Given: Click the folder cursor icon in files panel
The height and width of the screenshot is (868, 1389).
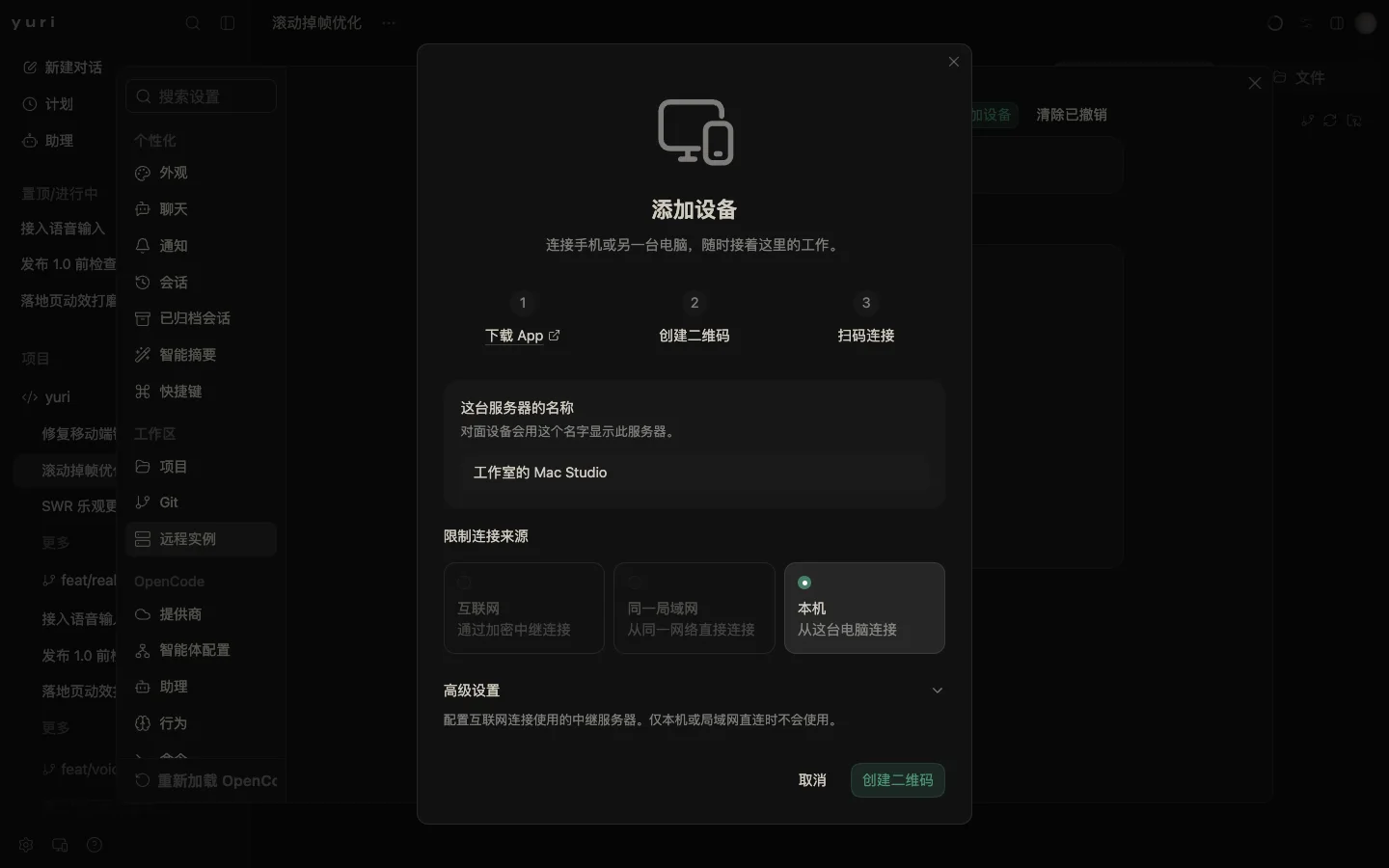Looking at the screenshot, I should pos(1354,121).
